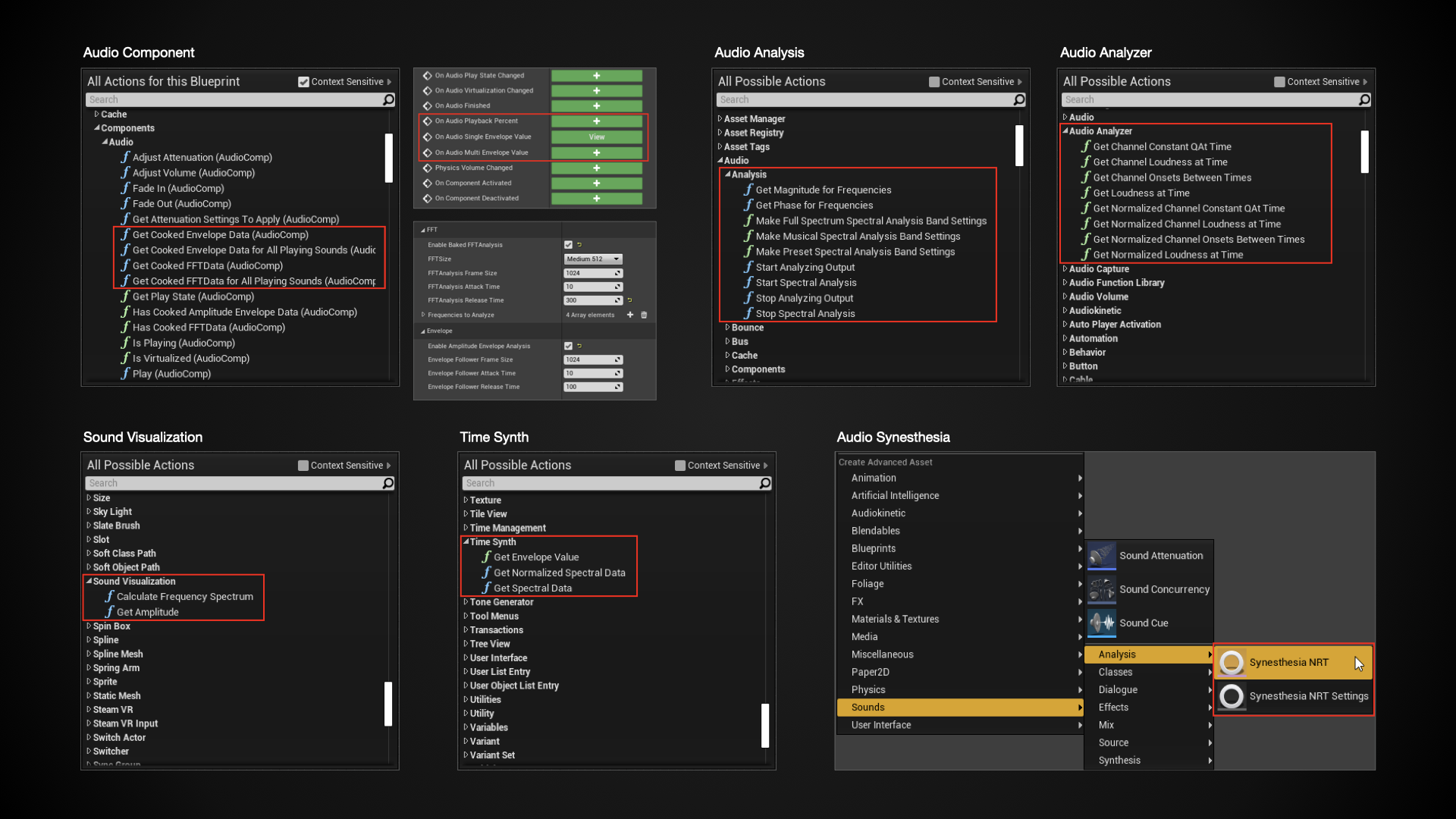Image resolution: width=1456 pixels, height=819 pixels.
Task: Collapse the FFT section
Action: click(423, 230)
